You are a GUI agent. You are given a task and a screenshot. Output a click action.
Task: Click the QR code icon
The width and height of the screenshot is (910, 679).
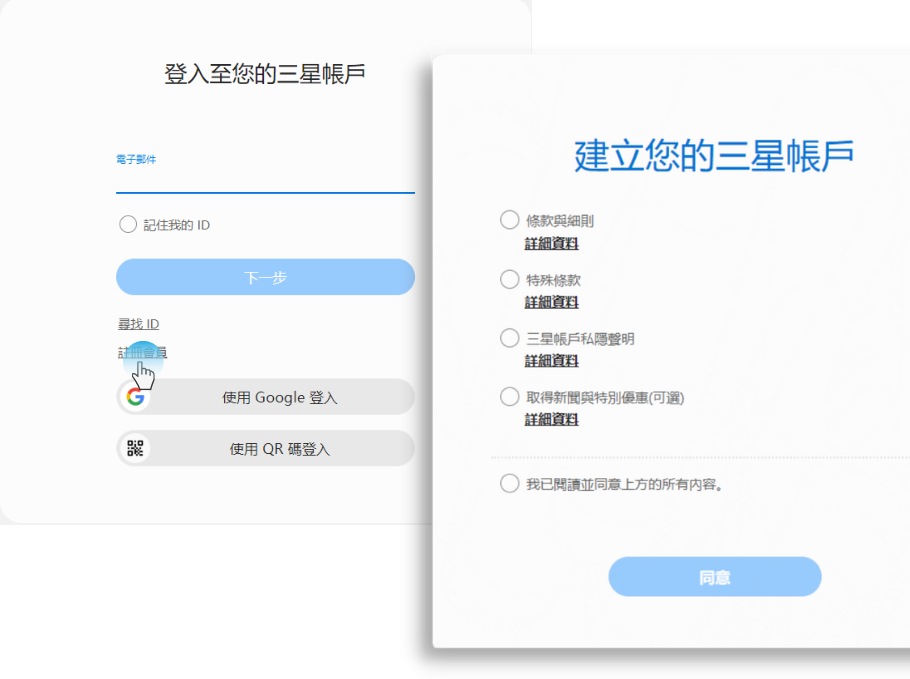coord(137,448)
